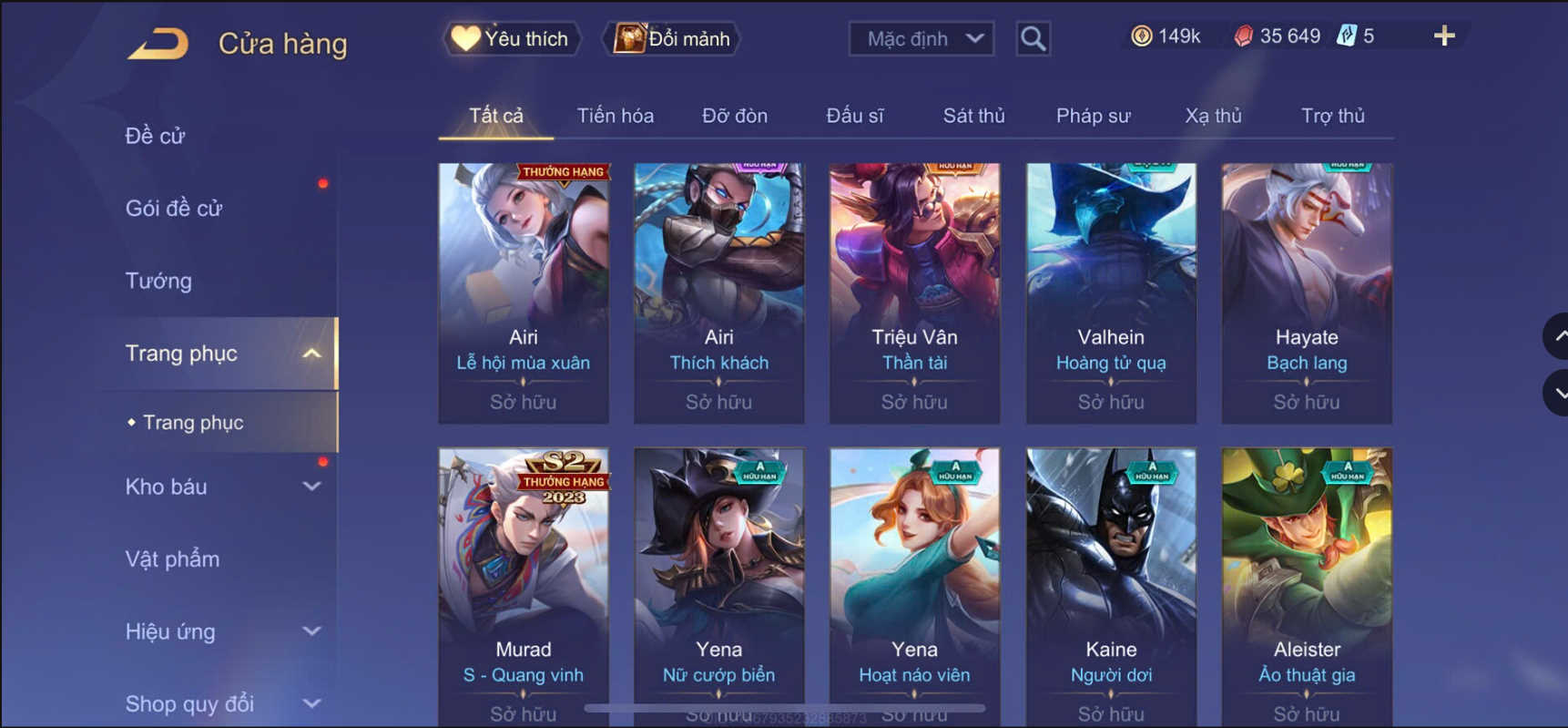This screenshot has height=728, width=1568.
Task: Click the scroll-up arrow on right edge
Action: click(x=1557, y=336)
